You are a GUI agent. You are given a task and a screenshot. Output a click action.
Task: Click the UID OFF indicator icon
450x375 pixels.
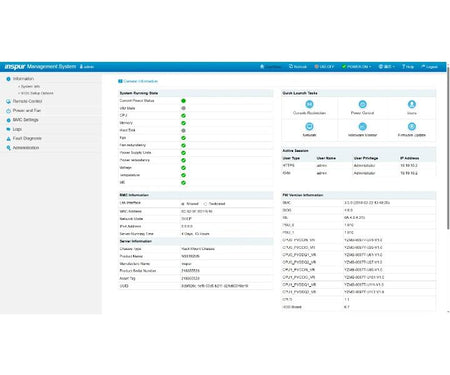[317, 67]
